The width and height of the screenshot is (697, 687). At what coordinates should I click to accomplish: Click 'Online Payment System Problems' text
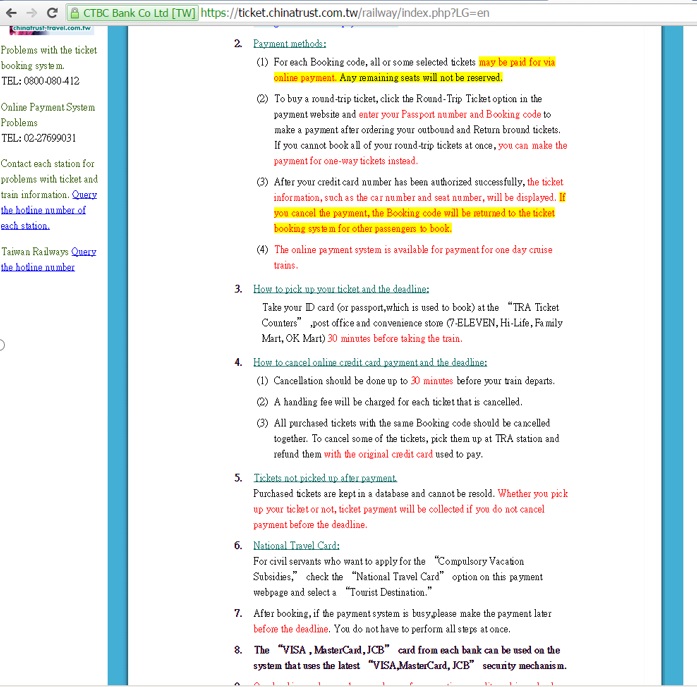tap(48, 115)
